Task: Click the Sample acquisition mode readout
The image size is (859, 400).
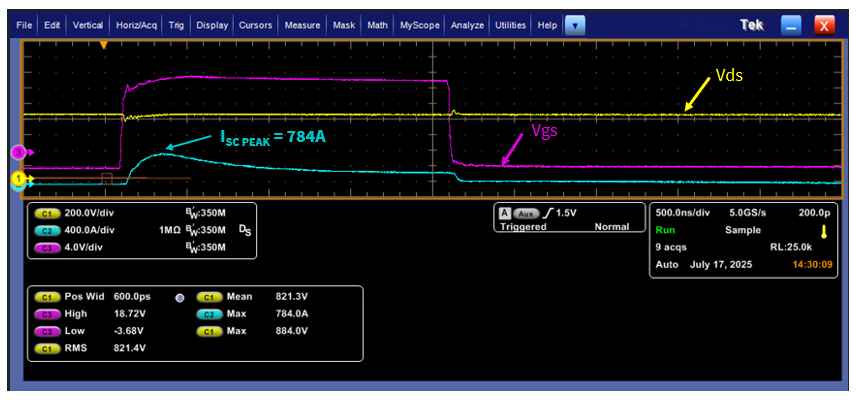Action: tap(743, 230)
